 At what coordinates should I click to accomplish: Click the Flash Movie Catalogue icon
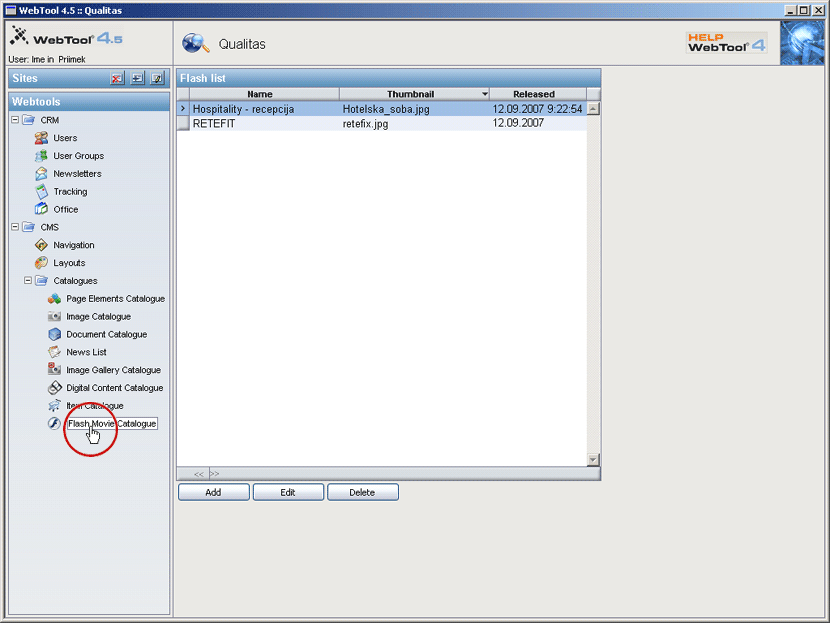(55, 424)
